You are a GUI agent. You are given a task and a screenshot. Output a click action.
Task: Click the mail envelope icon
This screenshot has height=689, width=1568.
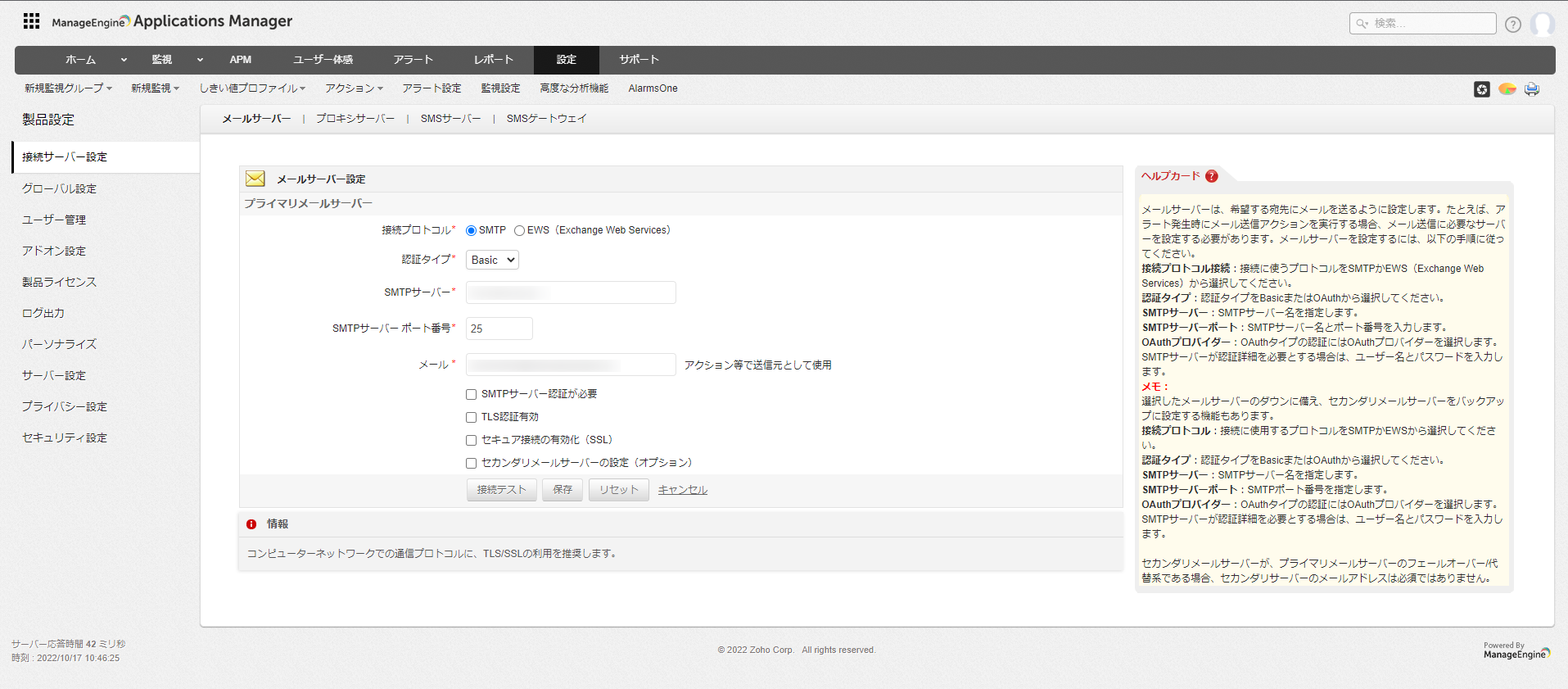tap(255, 179)
